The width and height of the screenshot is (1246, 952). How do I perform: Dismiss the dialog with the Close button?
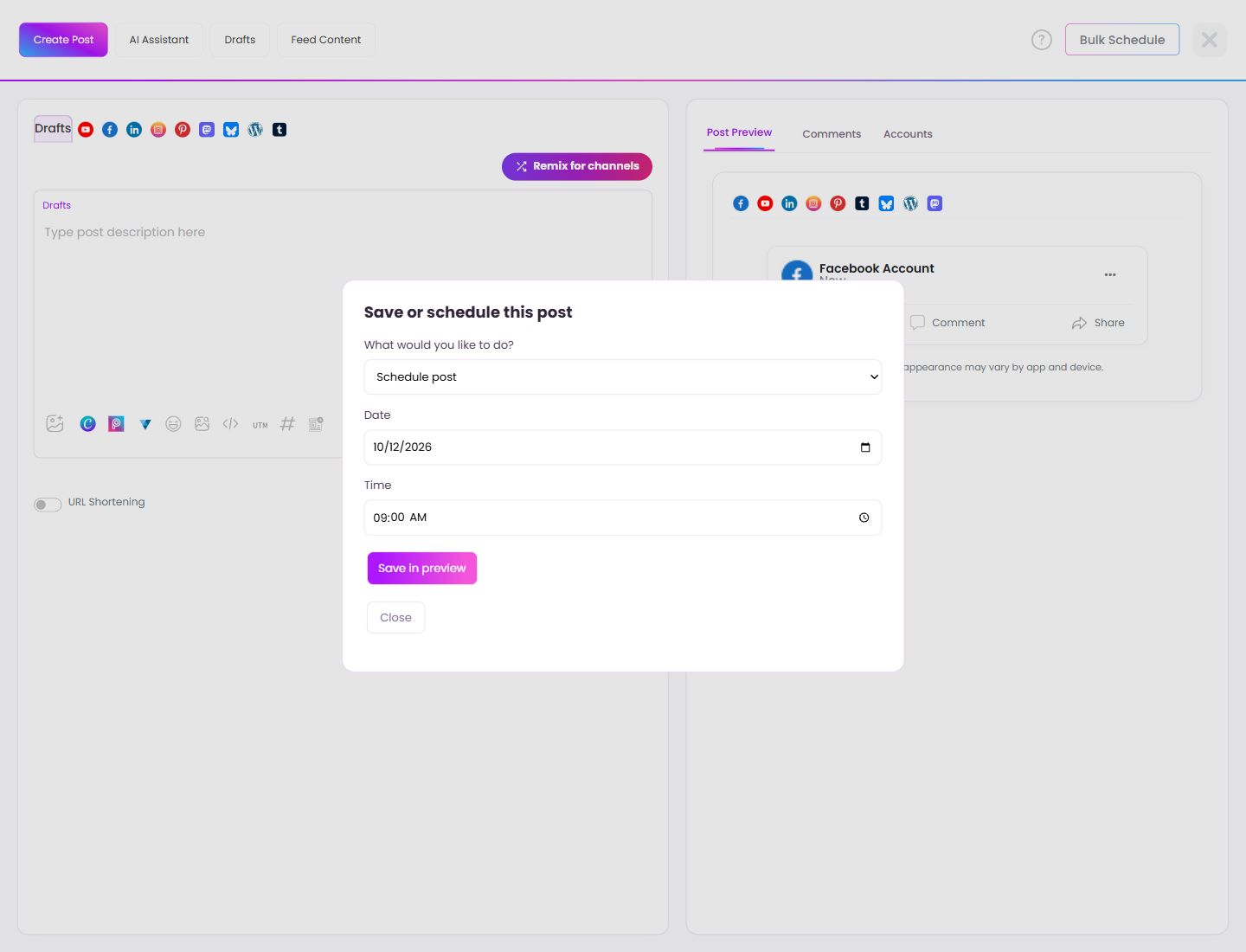(x=395, y=618)
